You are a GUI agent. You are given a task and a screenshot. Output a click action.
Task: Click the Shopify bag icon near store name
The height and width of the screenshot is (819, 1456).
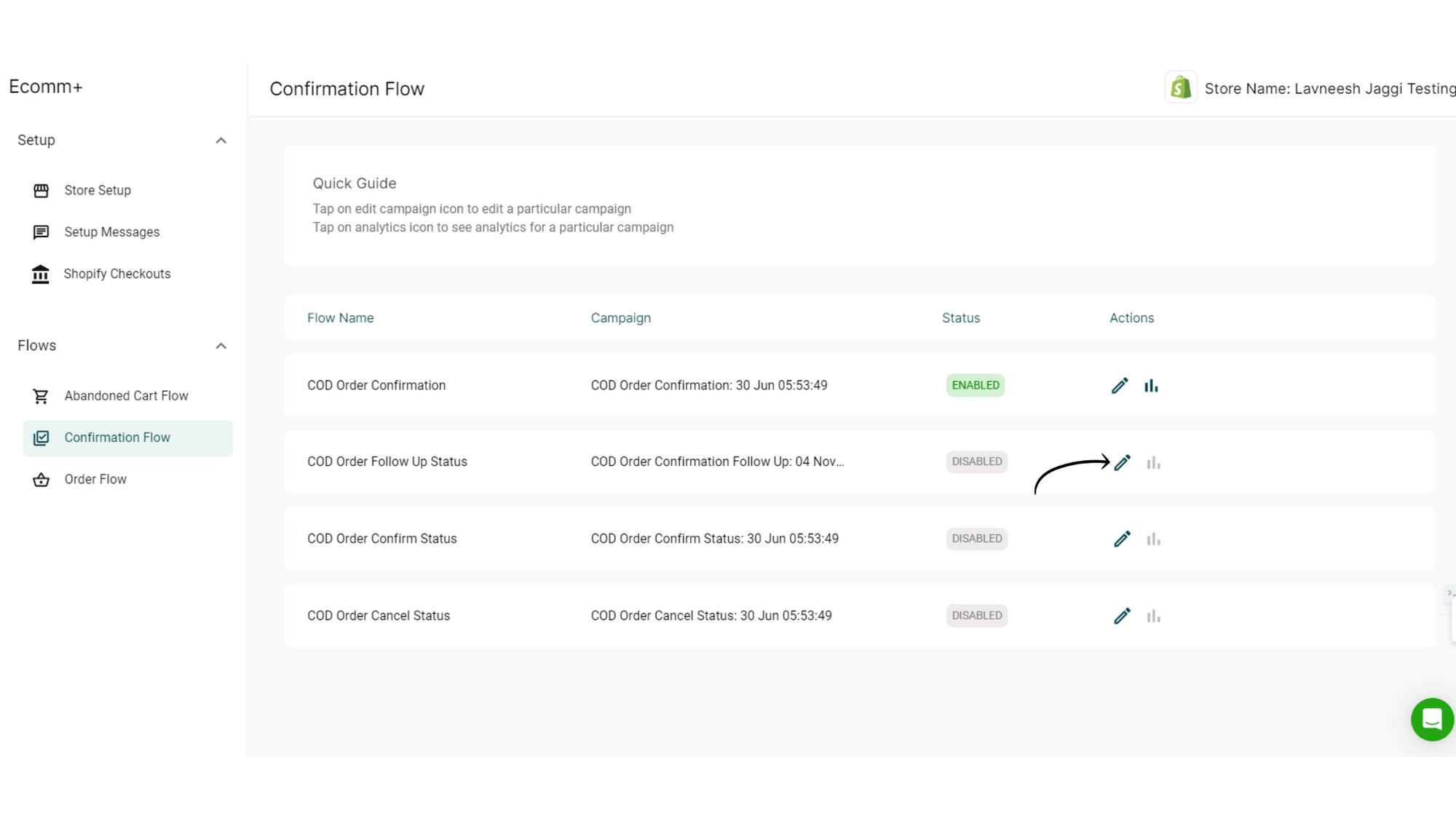(x=1181, y=87)
